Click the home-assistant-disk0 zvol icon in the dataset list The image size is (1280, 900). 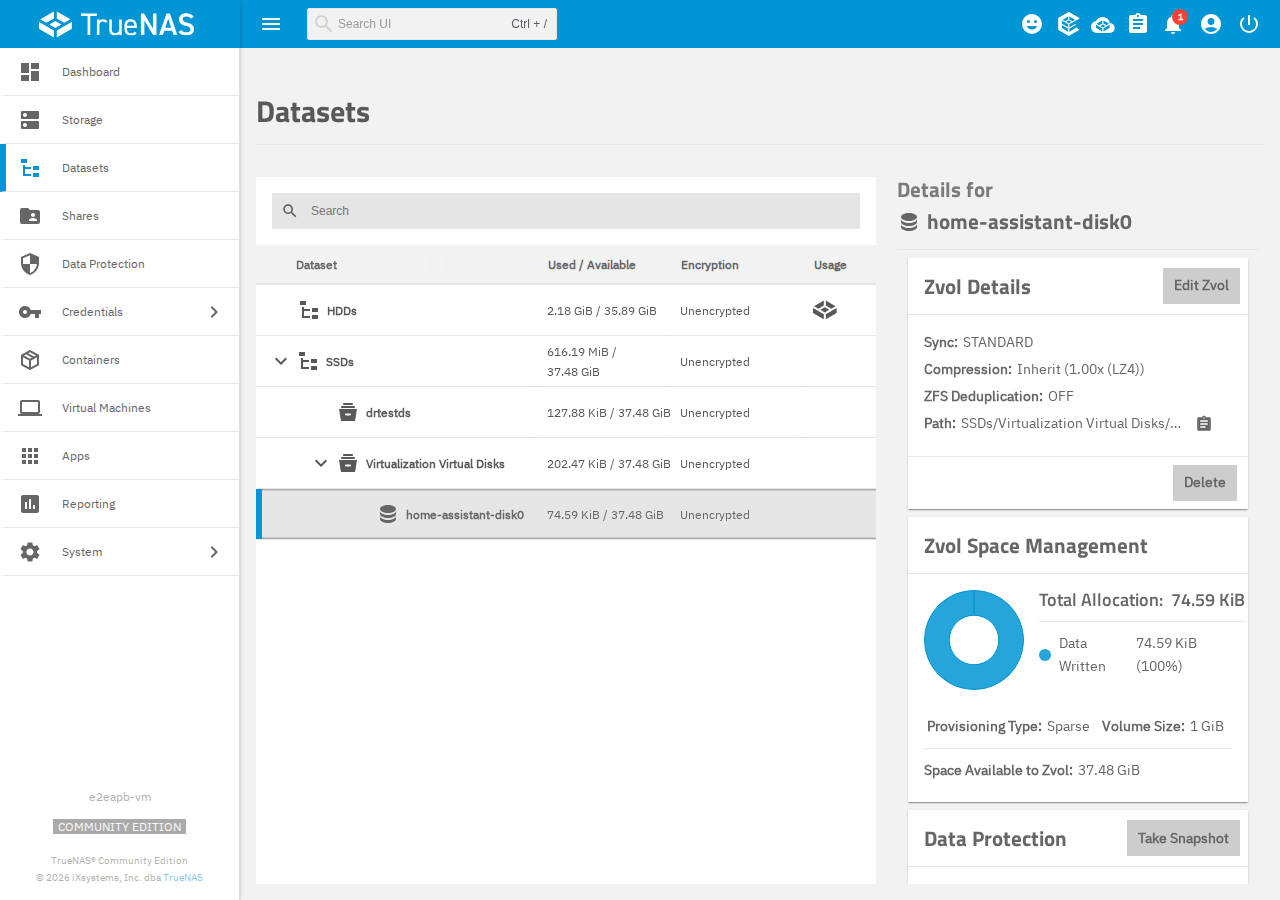(x=388, y=514)
